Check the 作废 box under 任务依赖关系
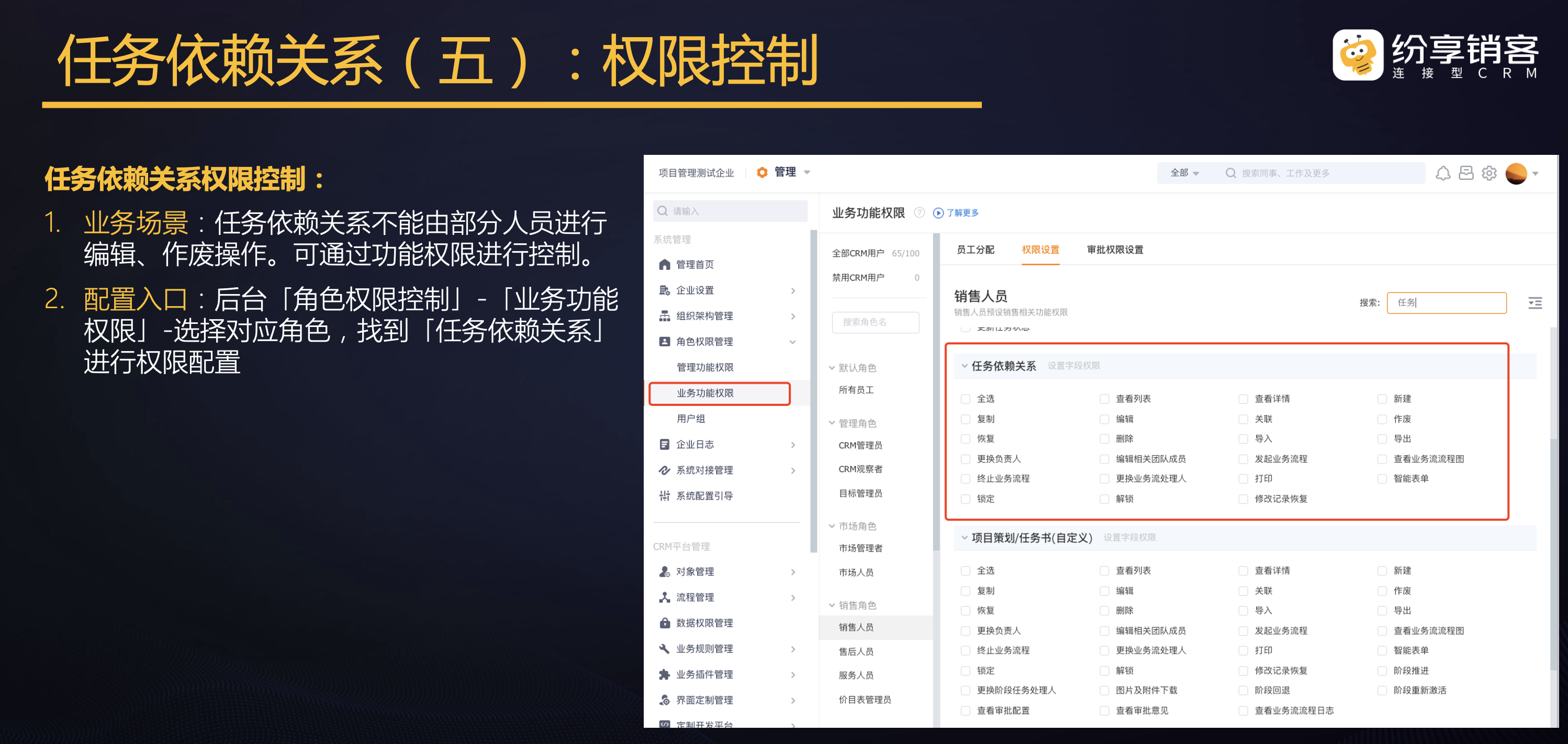The width and height of the screenshot is (1568, 744). tap(1382, 419)
